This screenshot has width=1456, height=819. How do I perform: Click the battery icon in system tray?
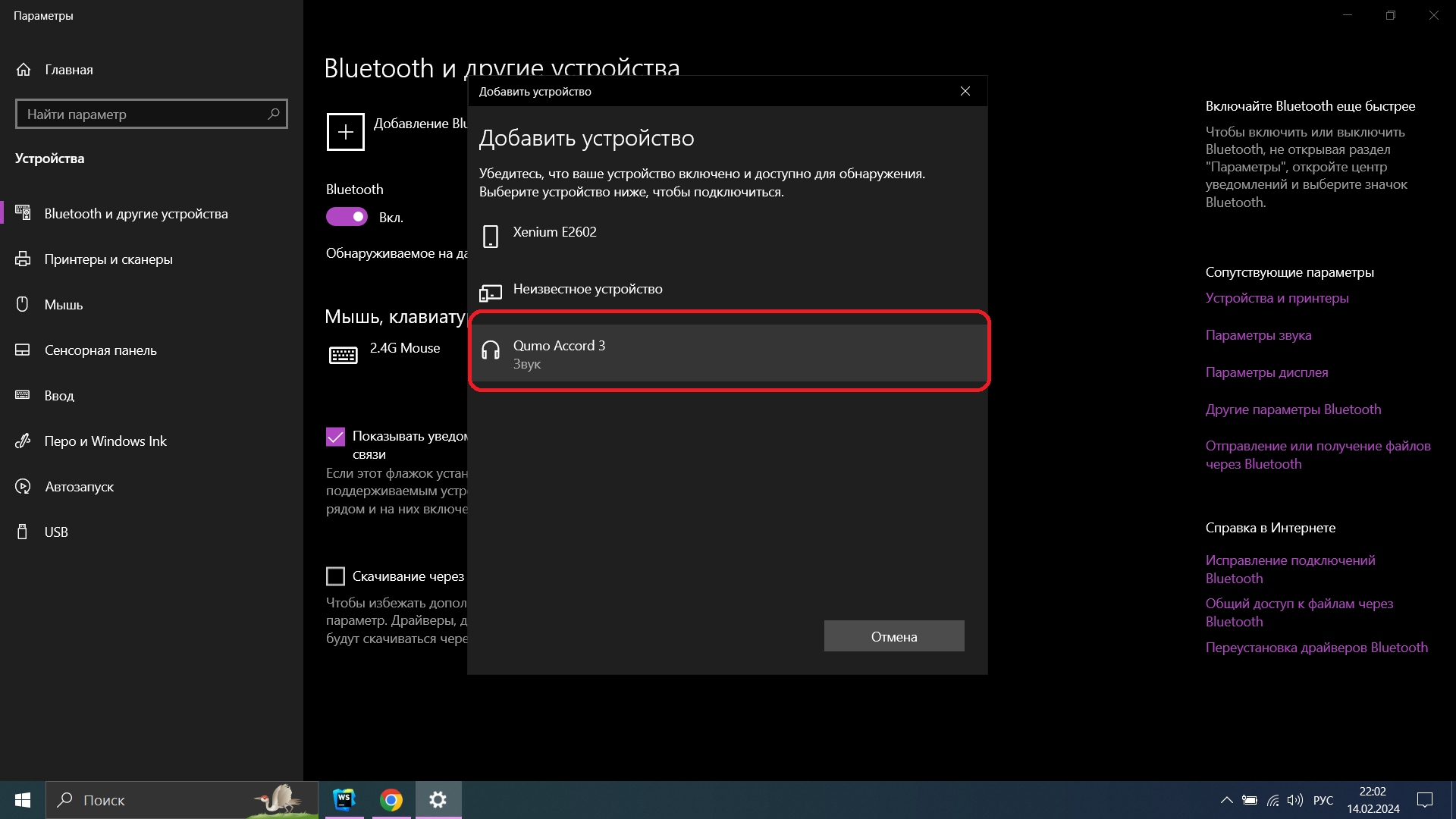click(x=1250, y=800)
